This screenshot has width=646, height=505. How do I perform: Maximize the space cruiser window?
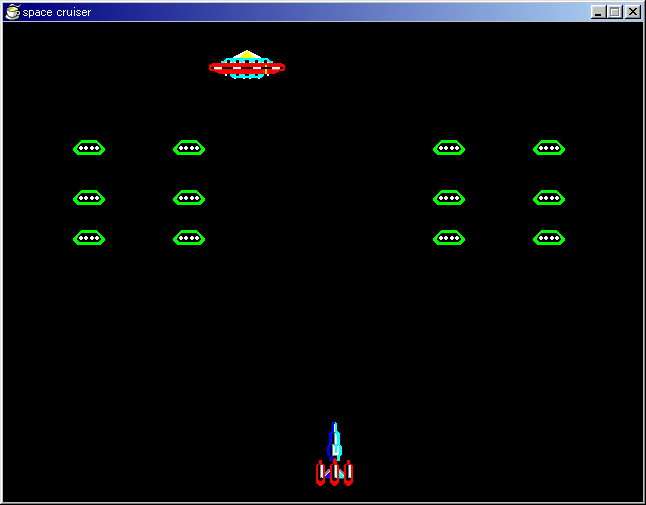[615, 12]
